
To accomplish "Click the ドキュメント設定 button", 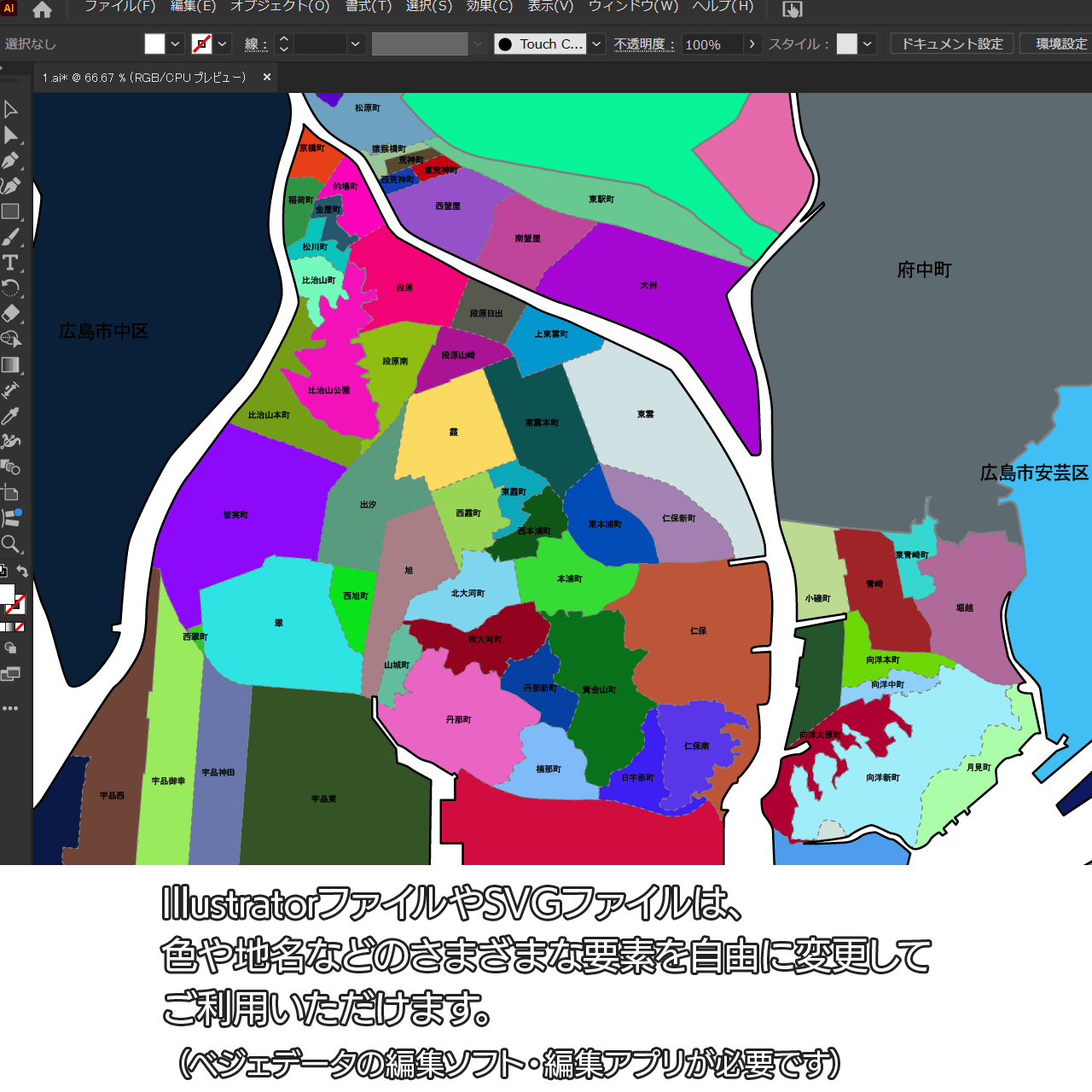I will pos(952,44).
